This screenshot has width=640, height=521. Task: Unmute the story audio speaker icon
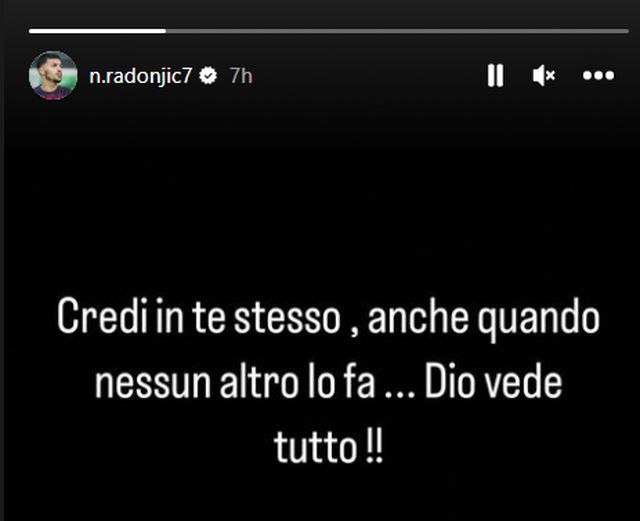tap(544, 76)
